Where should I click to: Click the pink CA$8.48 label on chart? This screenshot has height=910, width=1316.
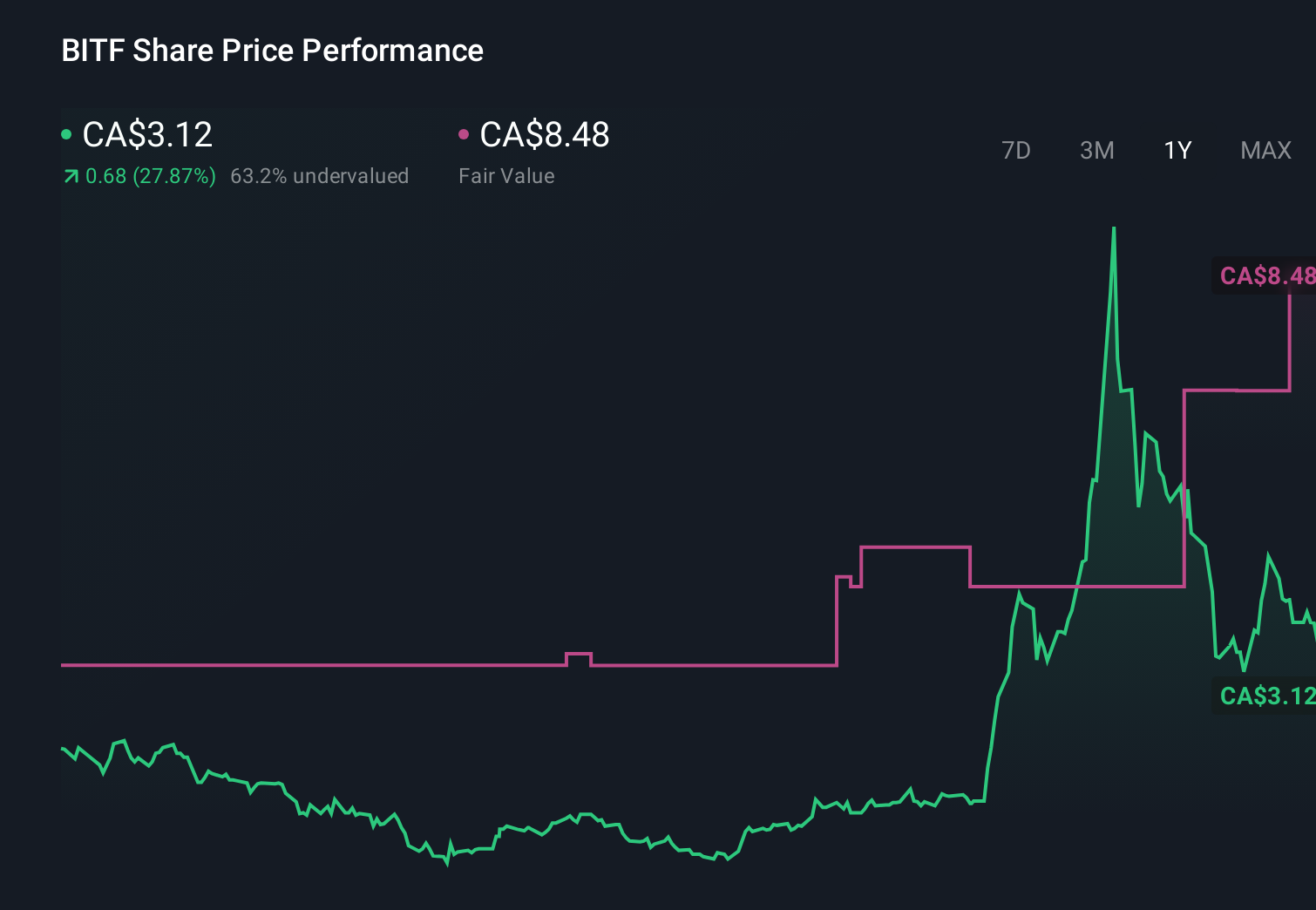[x=1265, y=275]
